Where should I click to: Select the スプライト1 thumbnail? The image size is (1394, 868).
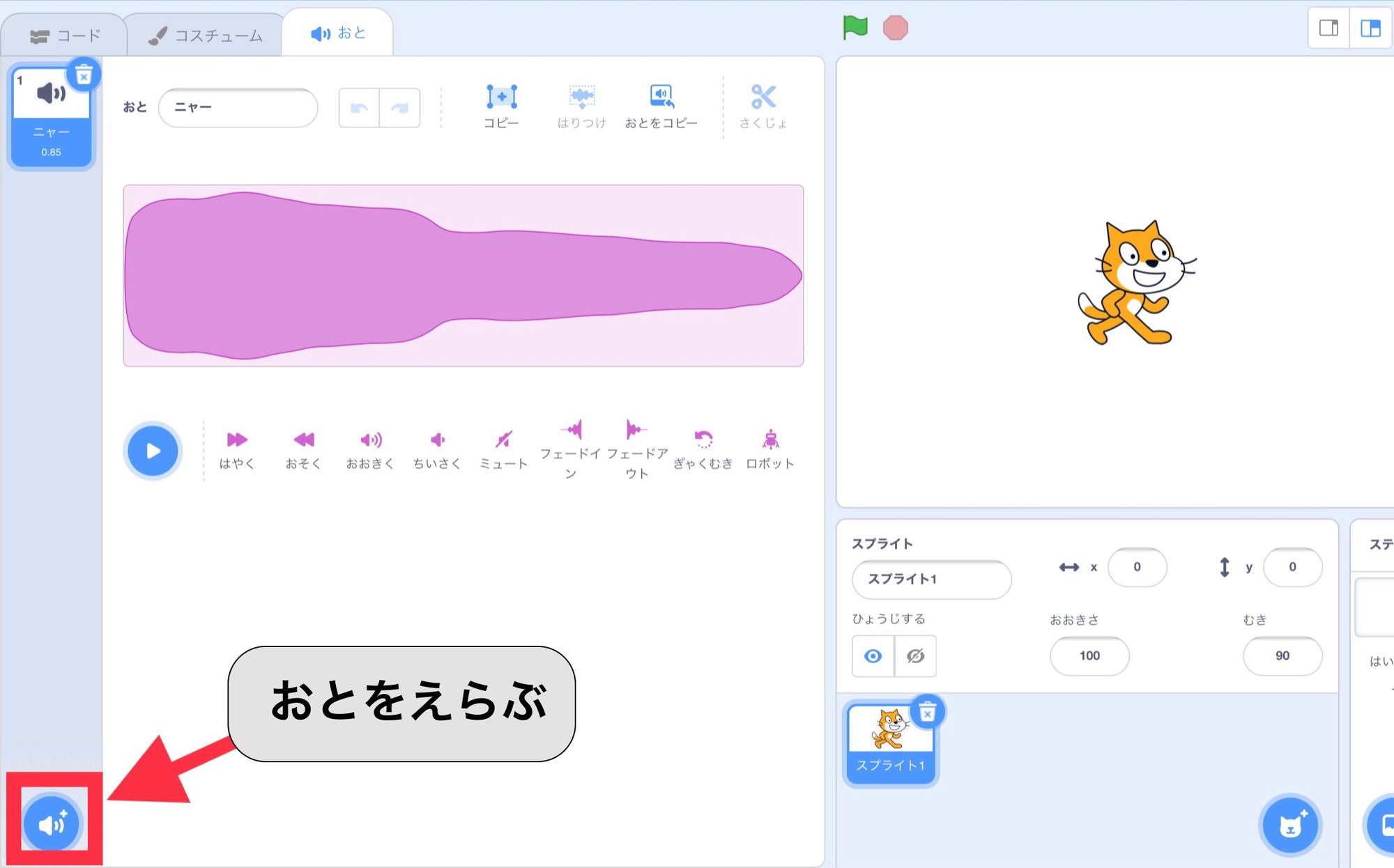click(x=890, y=741)
